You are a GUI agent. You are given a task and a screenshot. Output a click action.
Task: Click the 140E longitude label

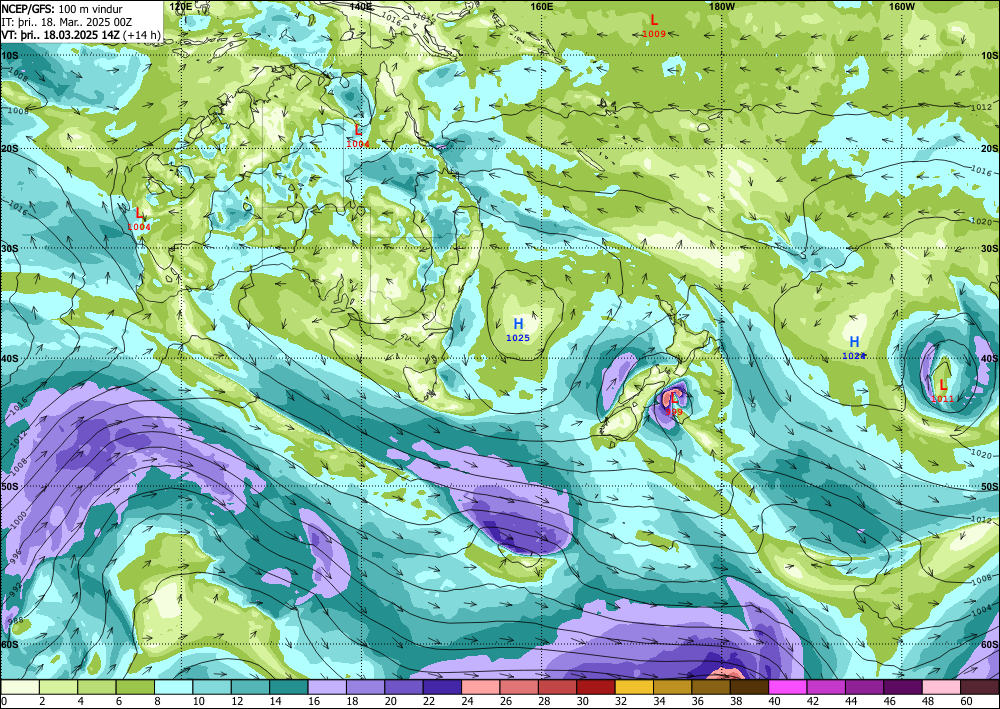[361, 6]
